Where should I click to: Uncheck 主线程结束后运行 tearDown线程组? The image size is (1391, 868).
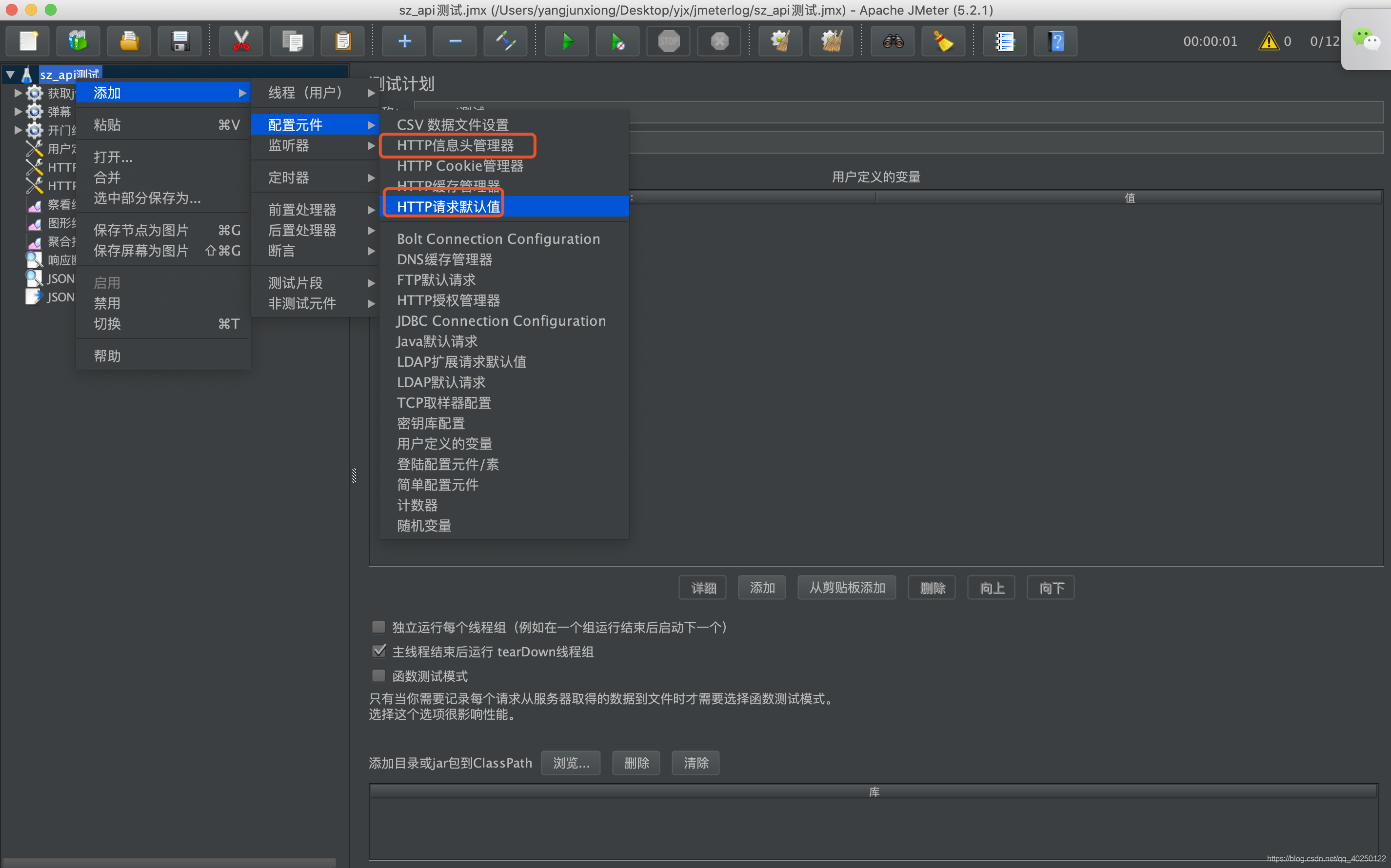(378, 651)
